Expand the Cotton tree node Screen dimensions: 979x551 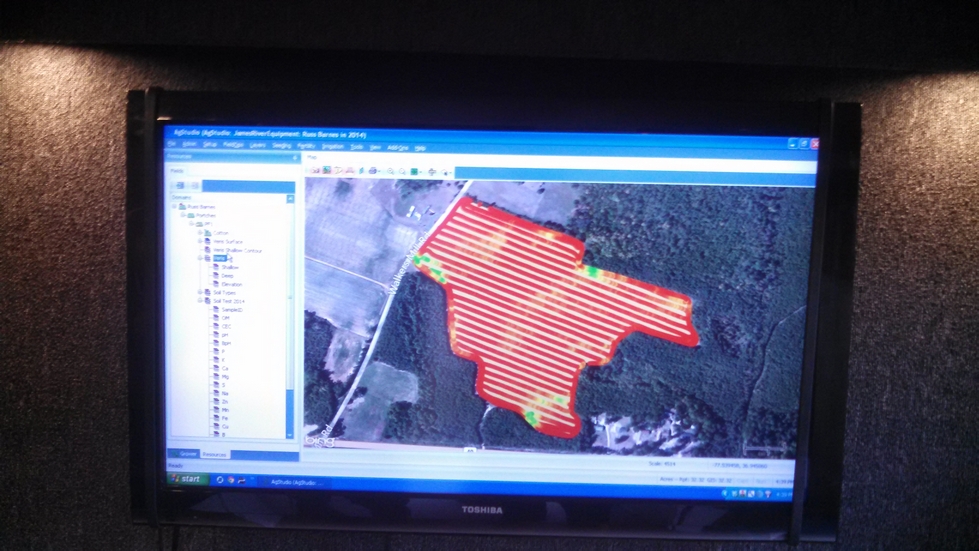pyautogui.click(x=199, y=232)
